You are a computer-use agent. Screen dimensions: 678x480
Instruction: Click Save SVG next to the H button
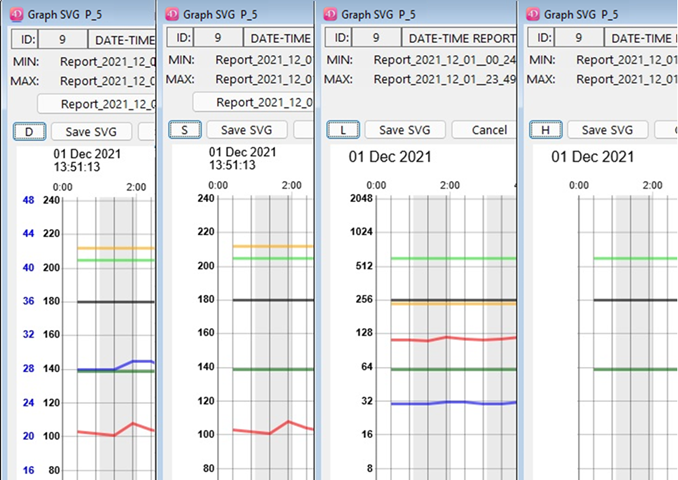(607, 130)
